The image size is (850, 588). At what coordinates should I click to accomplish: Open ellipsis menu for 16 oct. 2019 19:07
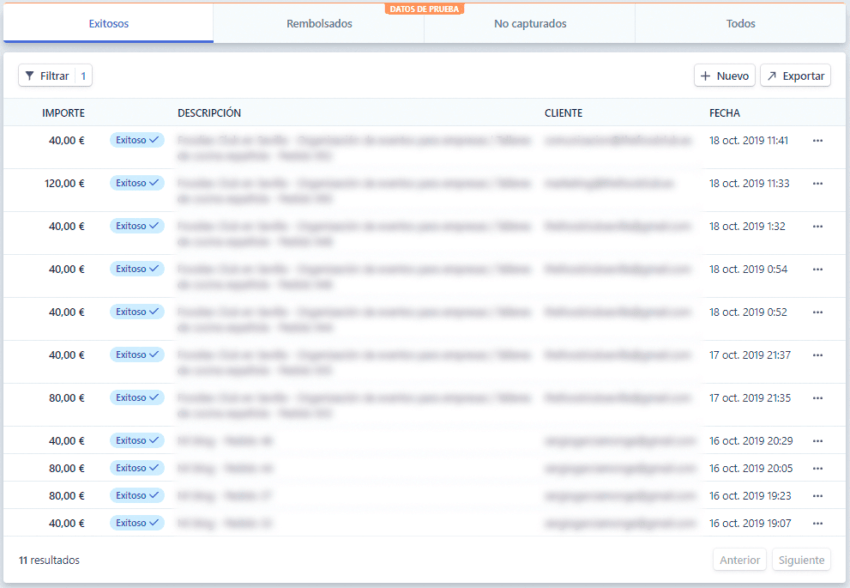point(817,523)
